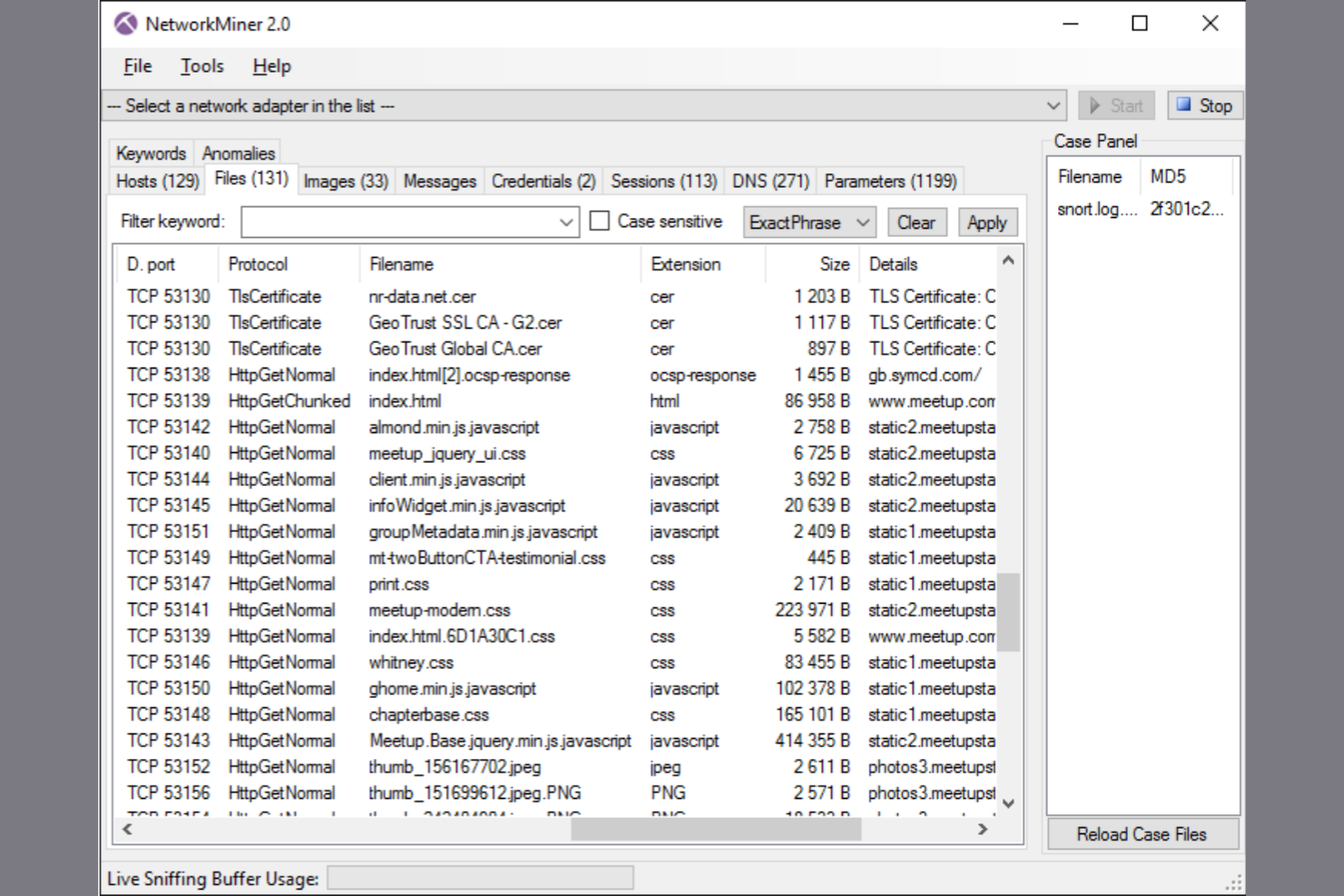Select the mt-twoButtonCTA-testimonial.css row
The height and width of the screenshot is (896, 1344).
coord(556,558)
